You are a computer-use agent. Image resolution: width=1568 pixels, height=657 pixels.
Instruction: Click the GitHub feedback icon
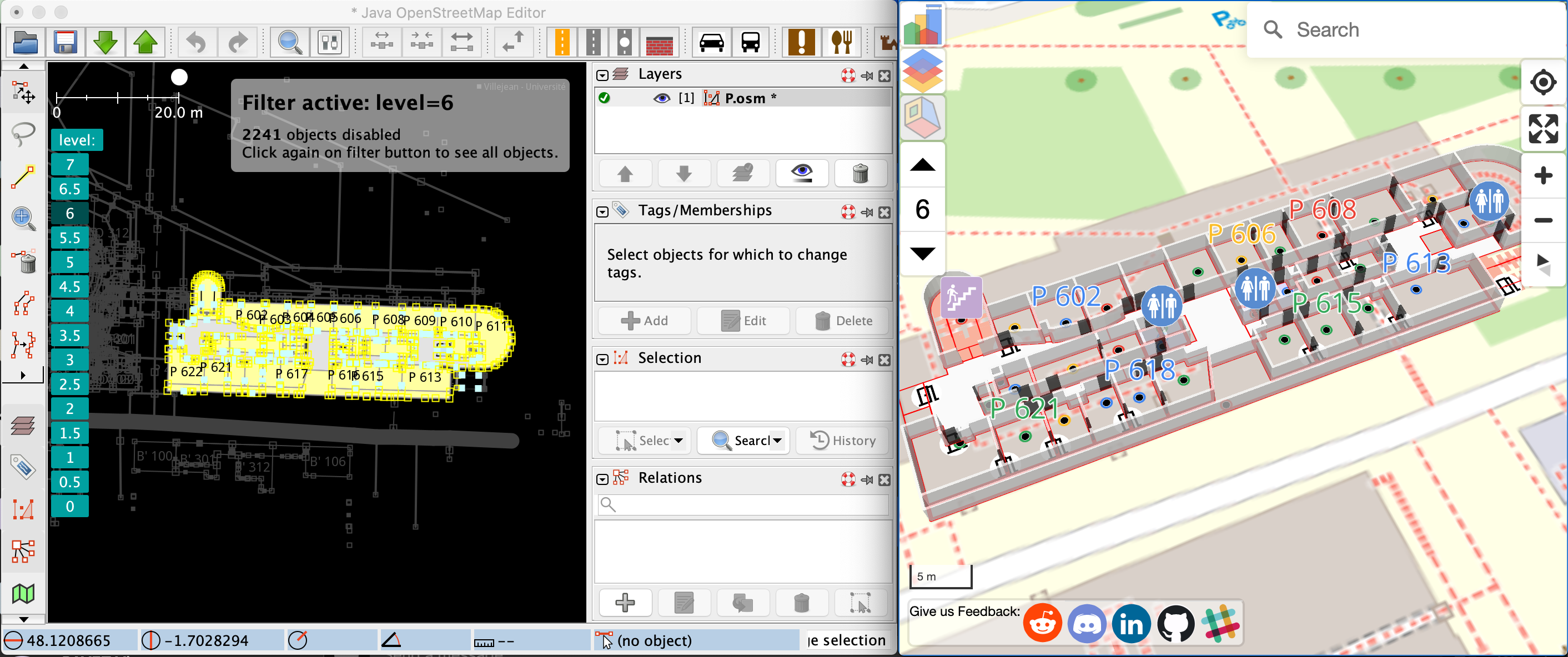pos(1175,624)
